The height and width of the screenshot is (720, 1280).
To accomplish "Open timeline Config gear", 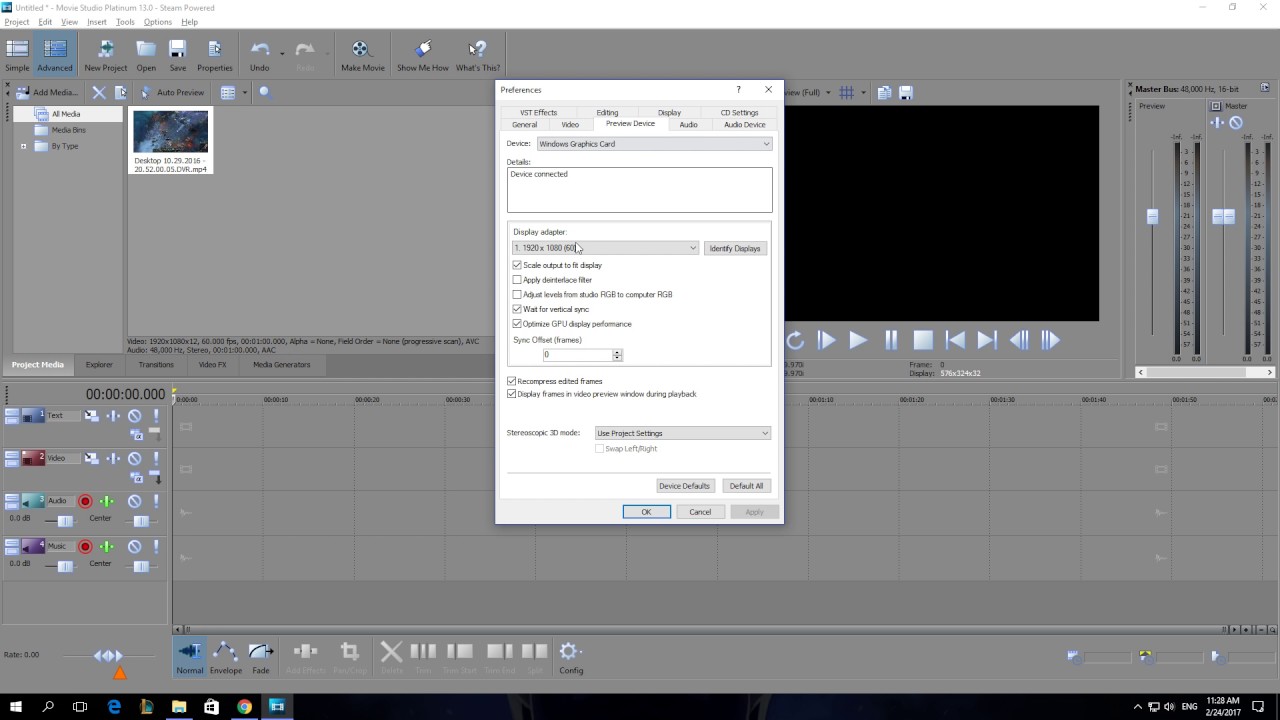I will (x=570, y=658).
